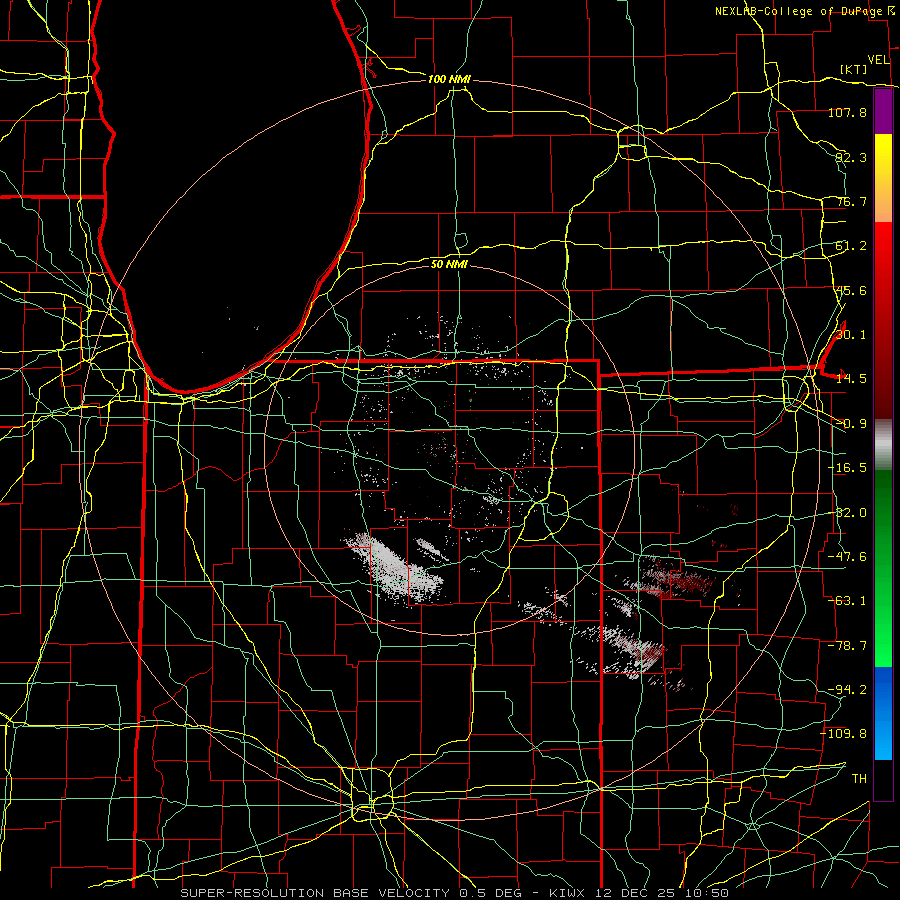Viewport: 900px width, 900px height.
Task: Click the 76.7 velocity scale value
Action: tap(851, 201)
